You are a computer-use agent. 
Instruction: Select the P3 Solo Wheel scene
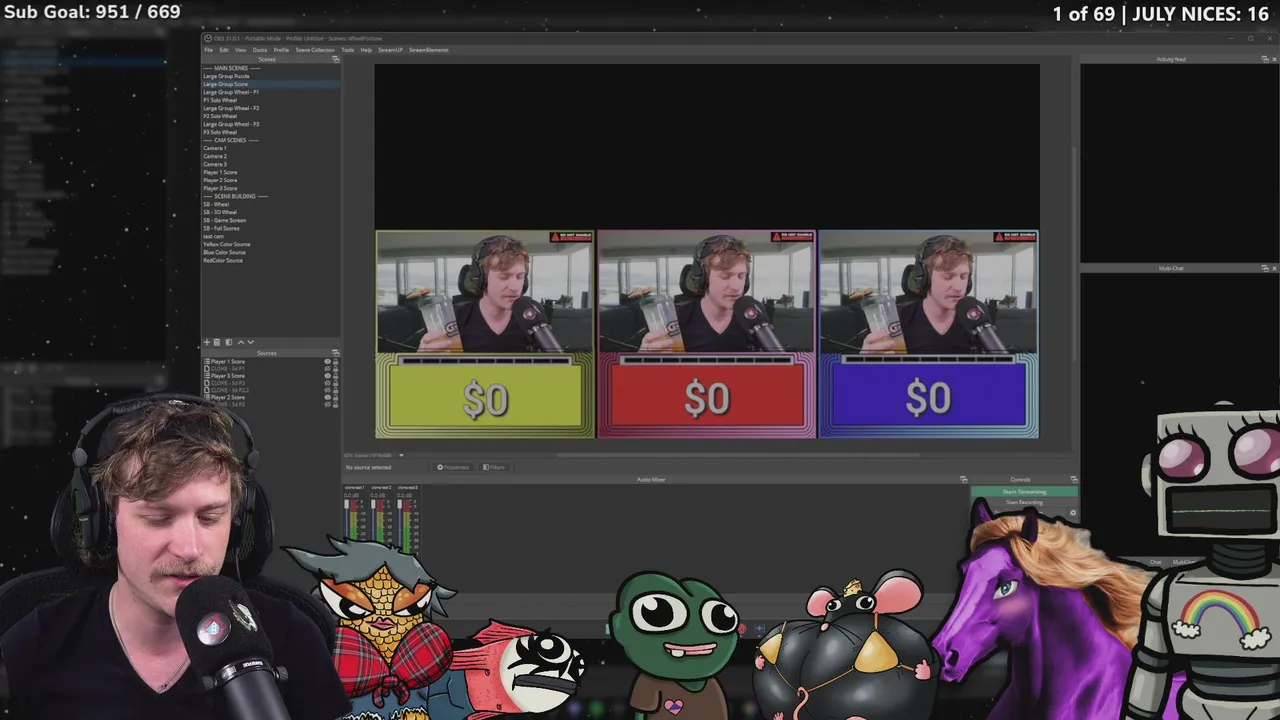coord(270,132)
